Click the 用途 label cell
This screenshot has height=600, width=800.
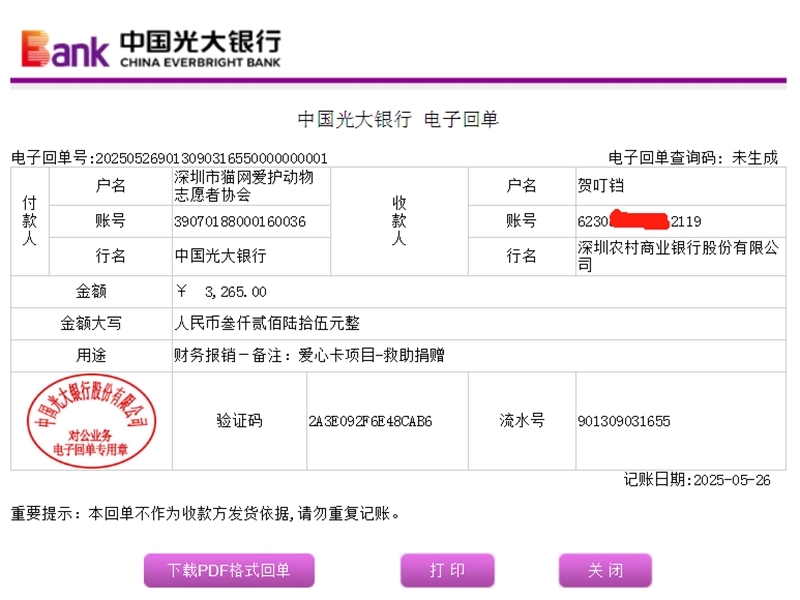(x=91, y=355)
